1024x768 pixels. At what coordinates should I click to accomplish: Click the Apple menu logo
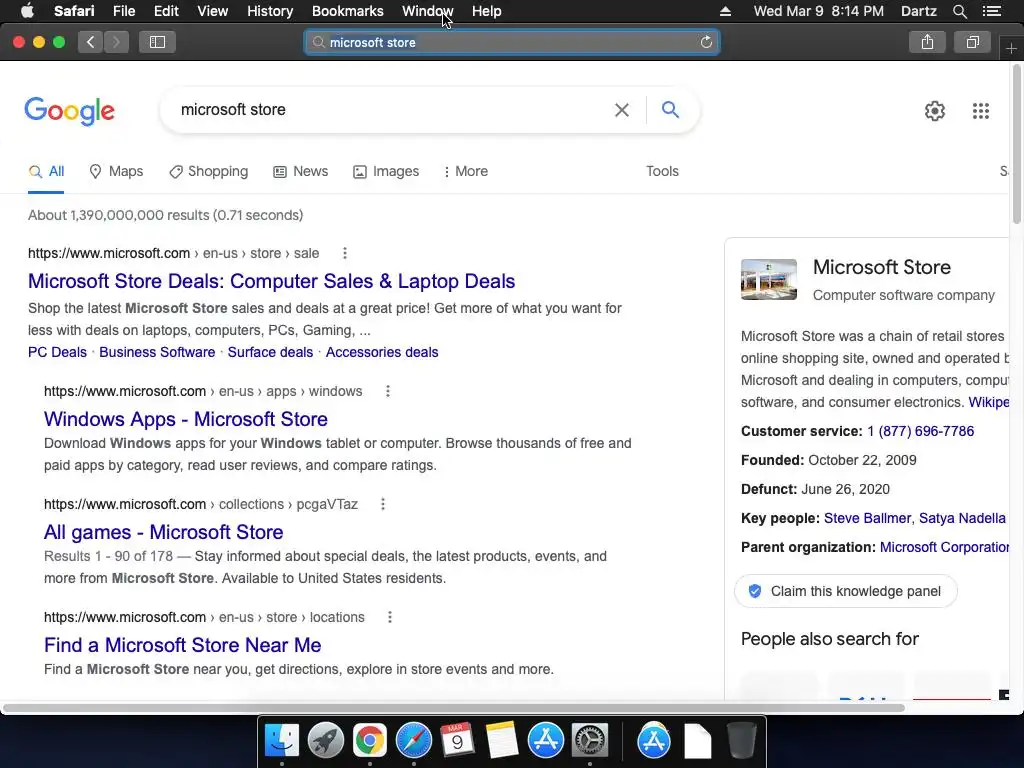27,11
